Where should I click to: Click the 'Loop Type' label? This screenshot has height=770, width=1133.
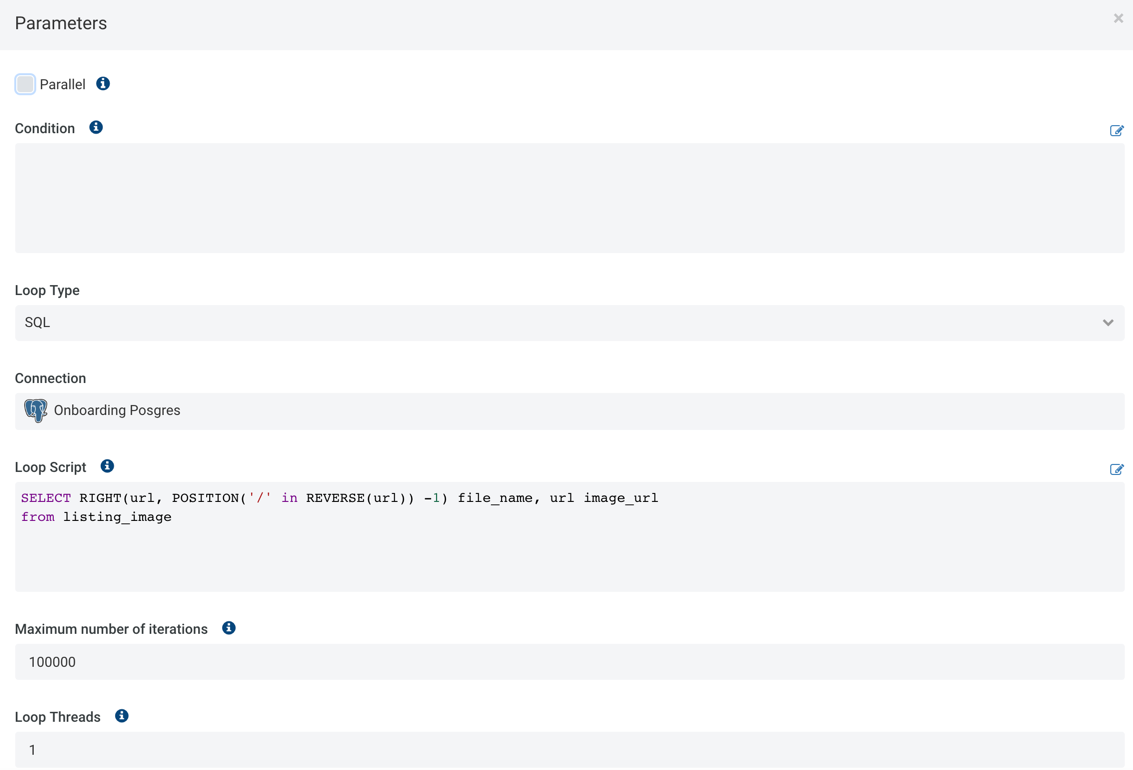pos(47,290)
